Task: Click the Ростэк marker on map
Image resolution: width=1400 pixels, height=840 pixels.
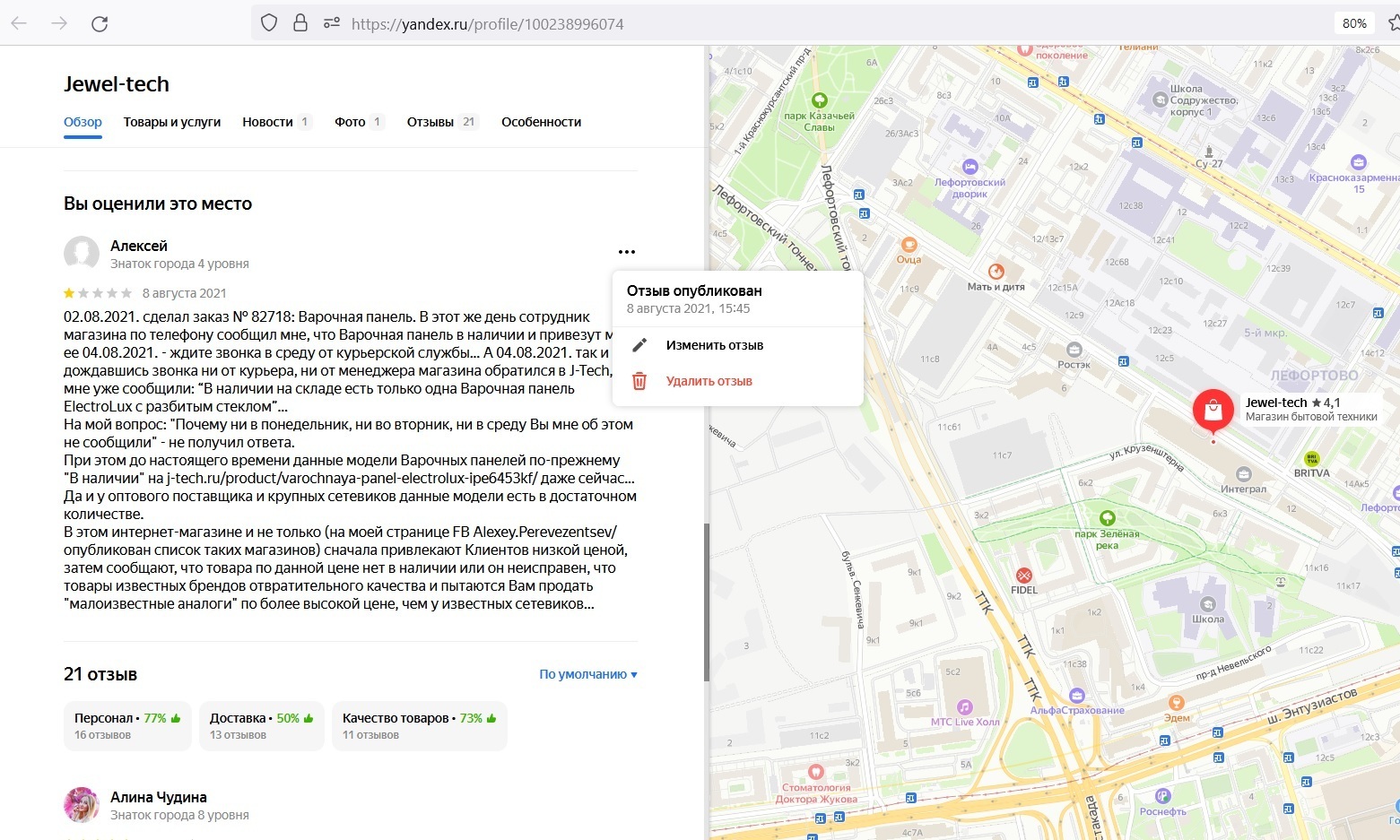Action: [1074, 350]
